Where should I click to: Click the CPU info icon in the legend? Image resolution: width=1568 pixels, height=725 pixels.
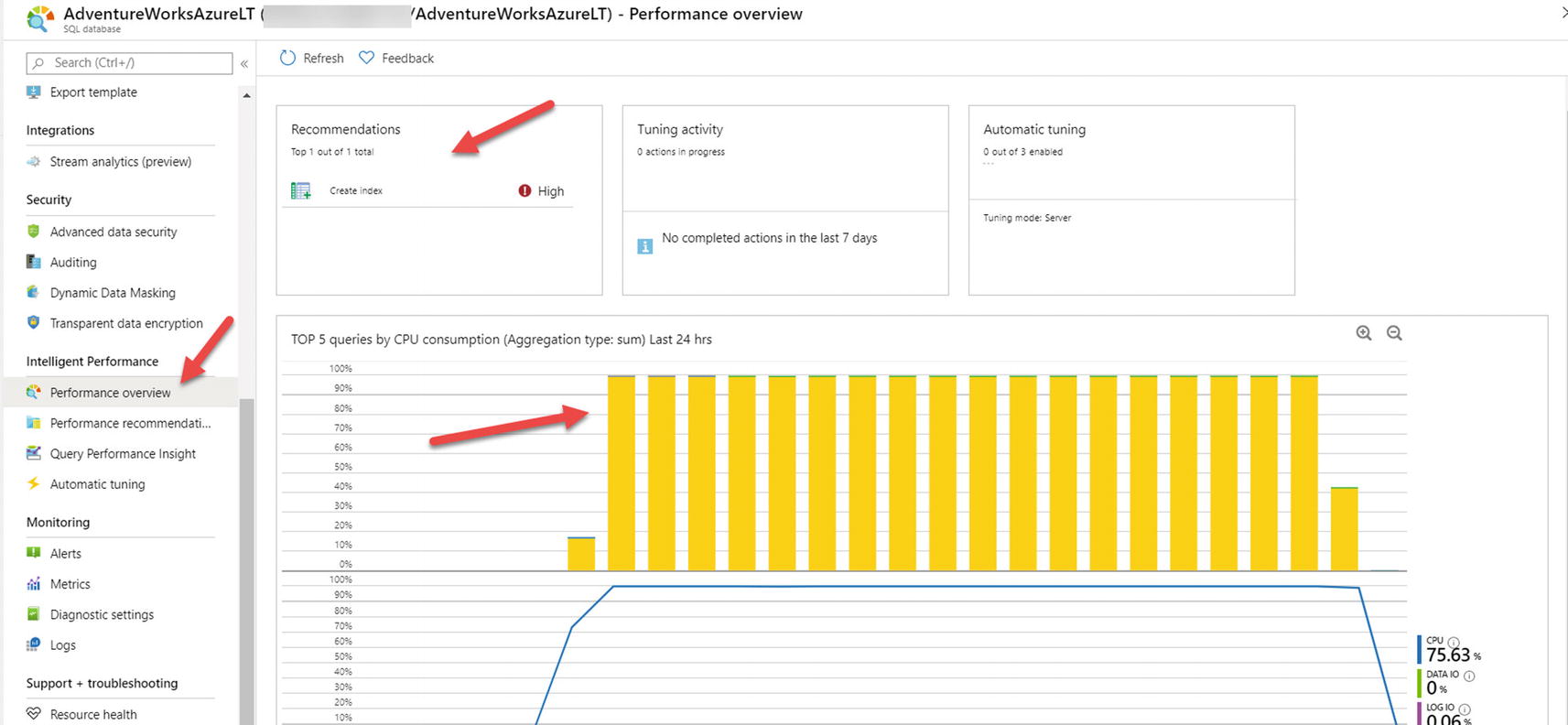[1454, 642]
